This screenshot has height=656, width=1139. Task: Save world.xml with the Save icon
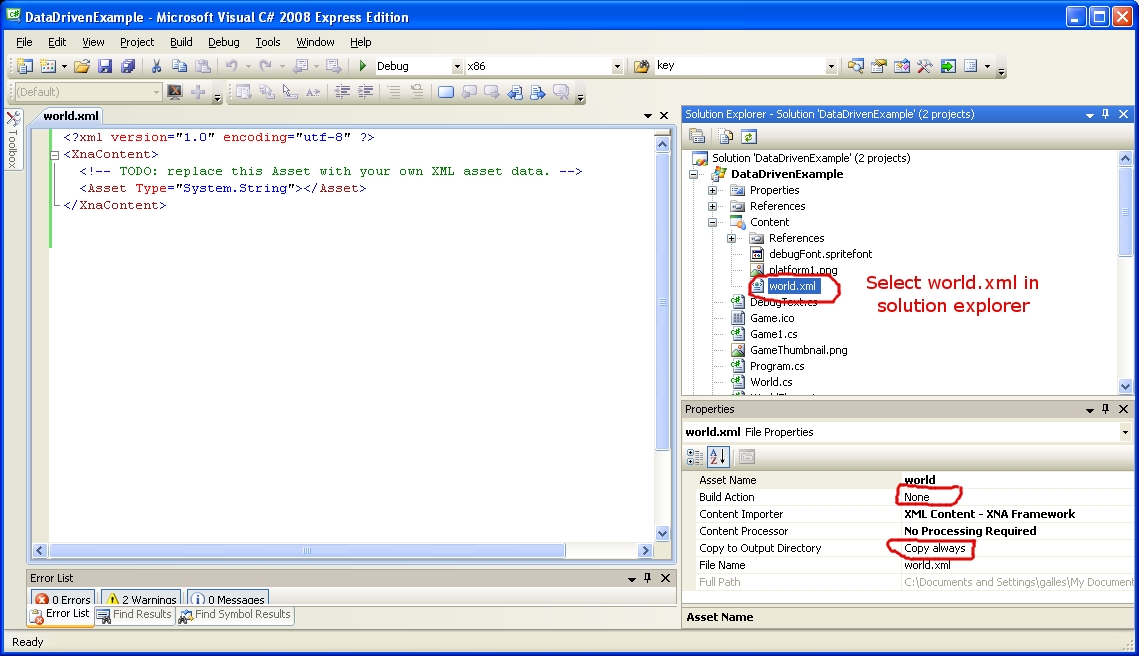pyautogui.click(x=105, y=66)
